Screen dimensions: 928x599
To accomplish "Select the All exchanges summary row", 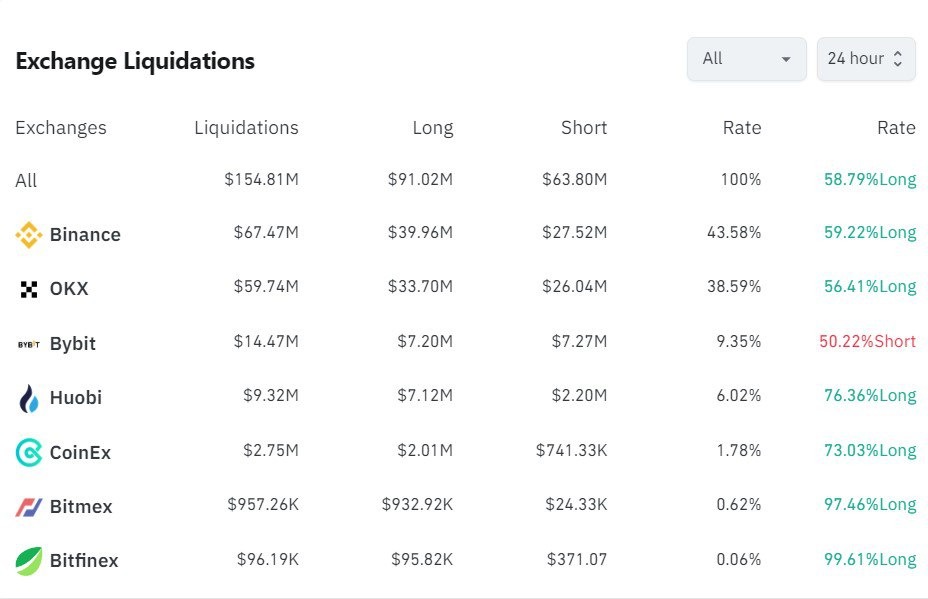I will (x=26, y=181).
